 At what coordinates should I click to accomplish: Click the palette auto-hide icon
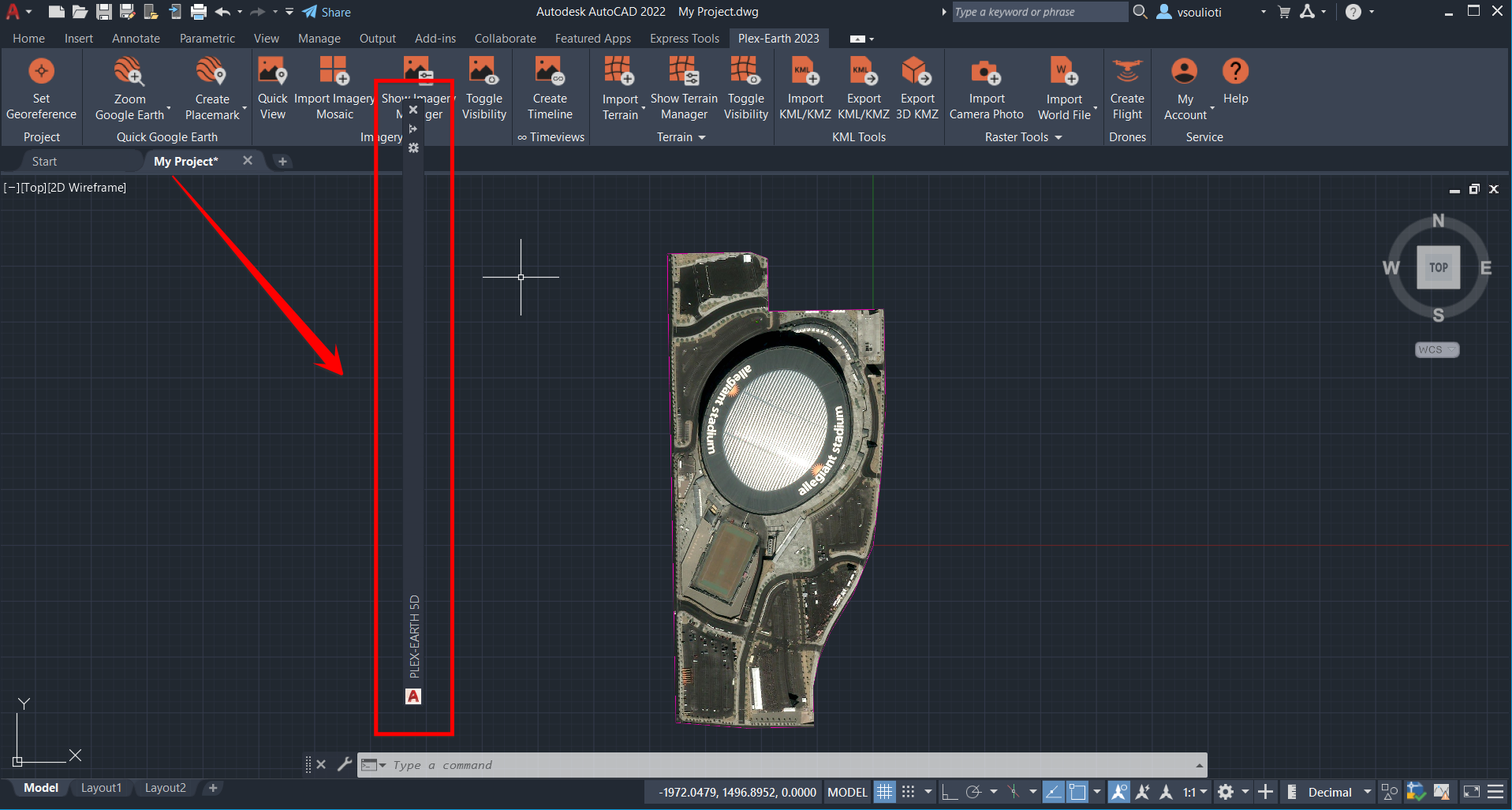[x=413, y=129]
